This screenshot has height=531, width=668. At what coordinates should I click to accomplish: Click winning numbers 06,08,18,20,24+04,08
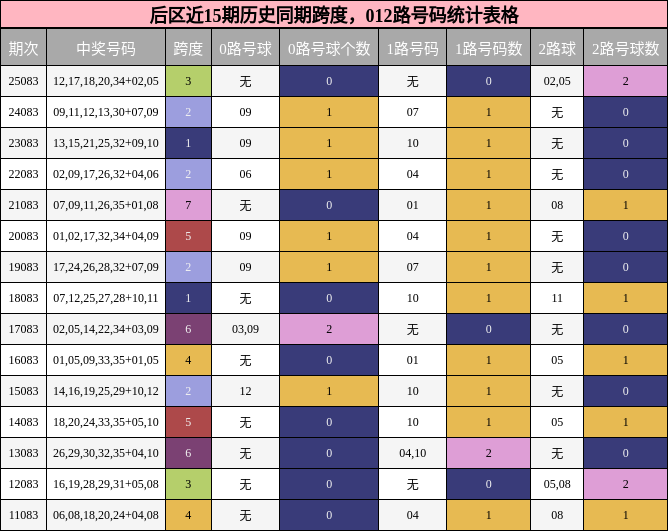click(106, 515)
